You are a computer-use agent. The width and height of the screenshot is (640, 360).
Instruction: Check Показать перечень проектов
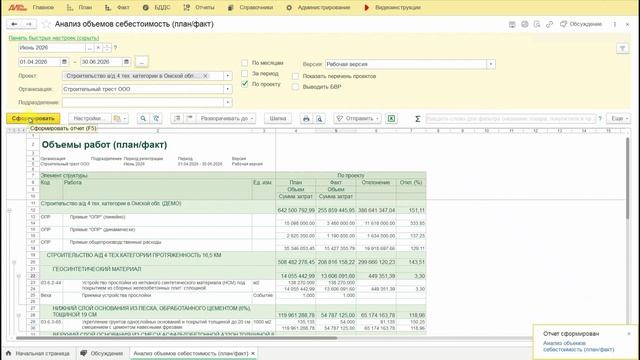point(296,76)
